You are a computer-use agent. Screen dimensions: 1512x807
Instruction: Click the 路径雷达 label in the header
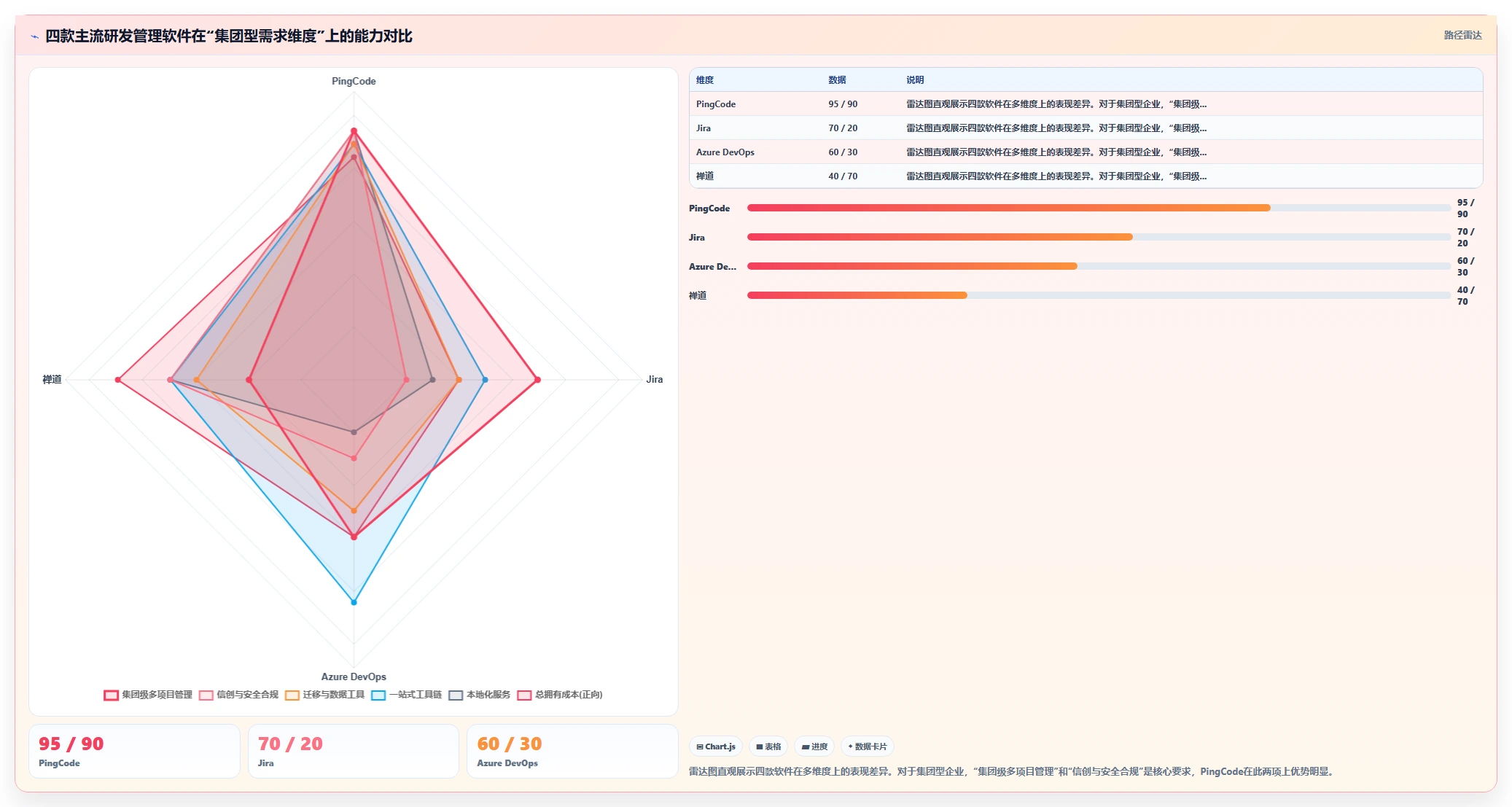tap(1462, 35)
